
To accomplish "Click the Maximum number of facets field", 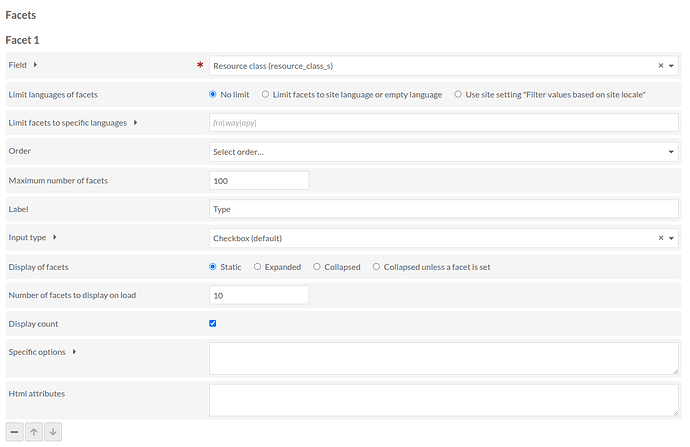I will 259,181.
